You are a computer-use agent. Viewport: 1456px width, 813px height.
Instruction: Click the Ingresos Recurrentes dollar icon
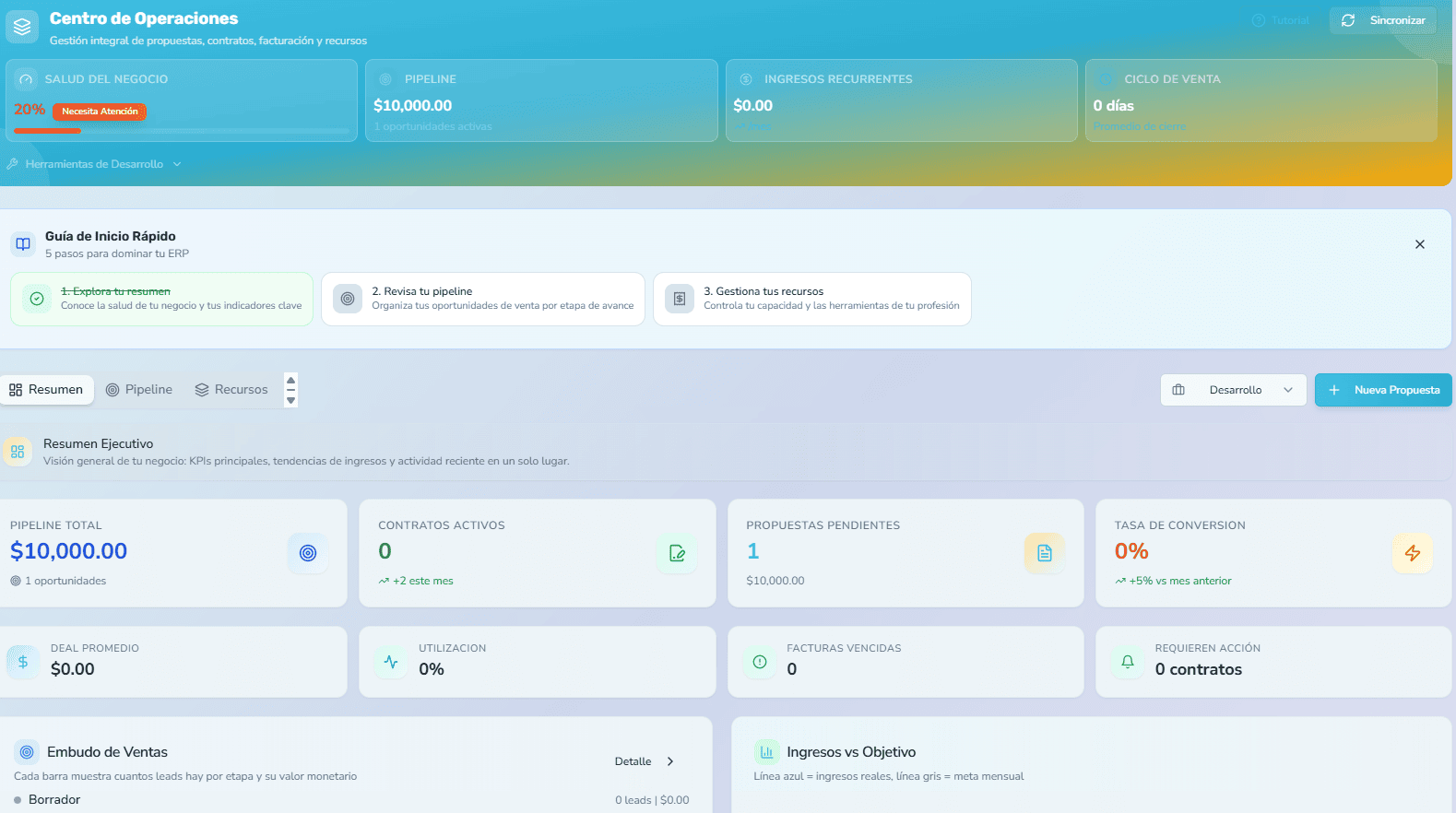tap(746, 79)
